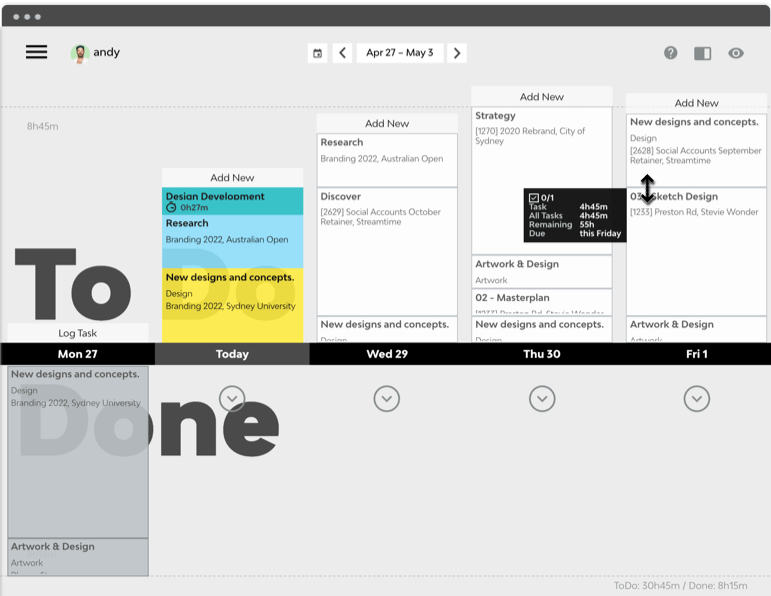Viewport: 771px width, 596px height.
Task: Open Artwork & Design task on Thu 30
Action: [542, 271]
